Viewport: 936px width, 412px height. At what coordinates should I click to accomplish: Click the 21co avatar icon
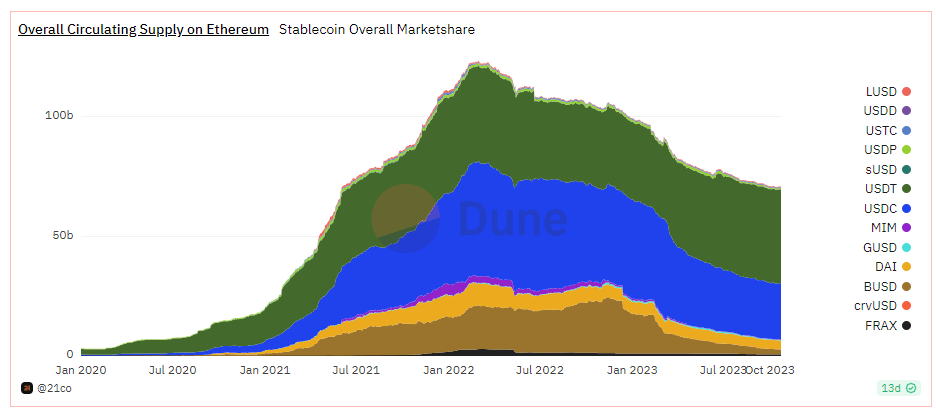coord(27,388)
